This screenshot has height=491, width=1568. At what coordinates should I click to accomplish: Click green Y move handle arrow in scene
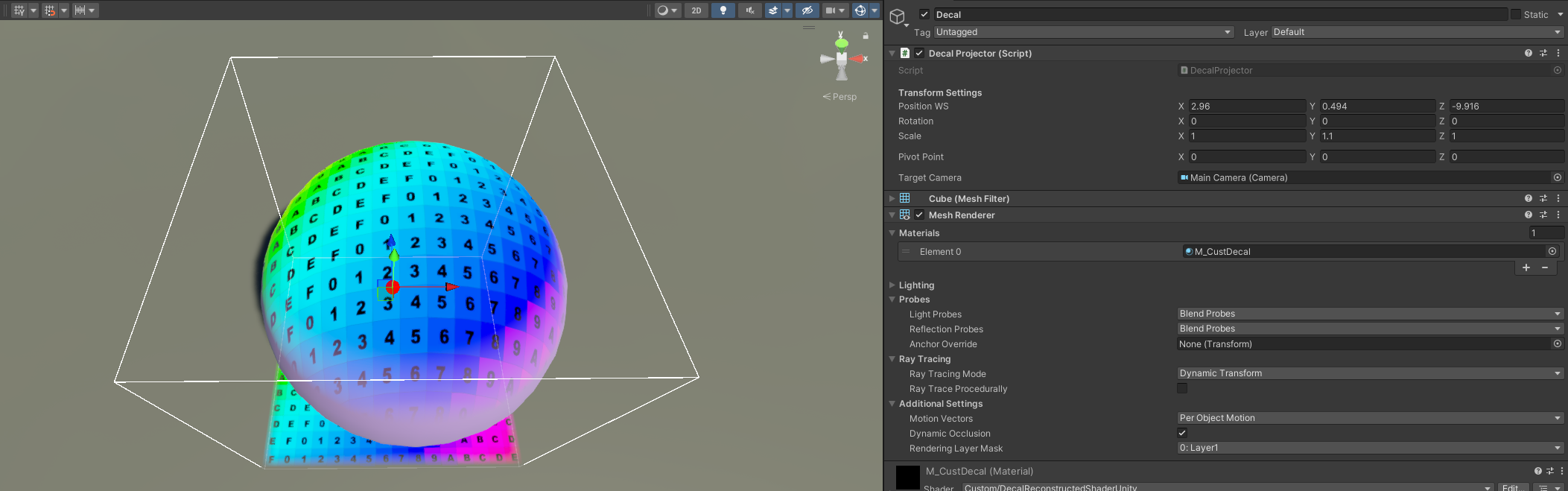393,254
